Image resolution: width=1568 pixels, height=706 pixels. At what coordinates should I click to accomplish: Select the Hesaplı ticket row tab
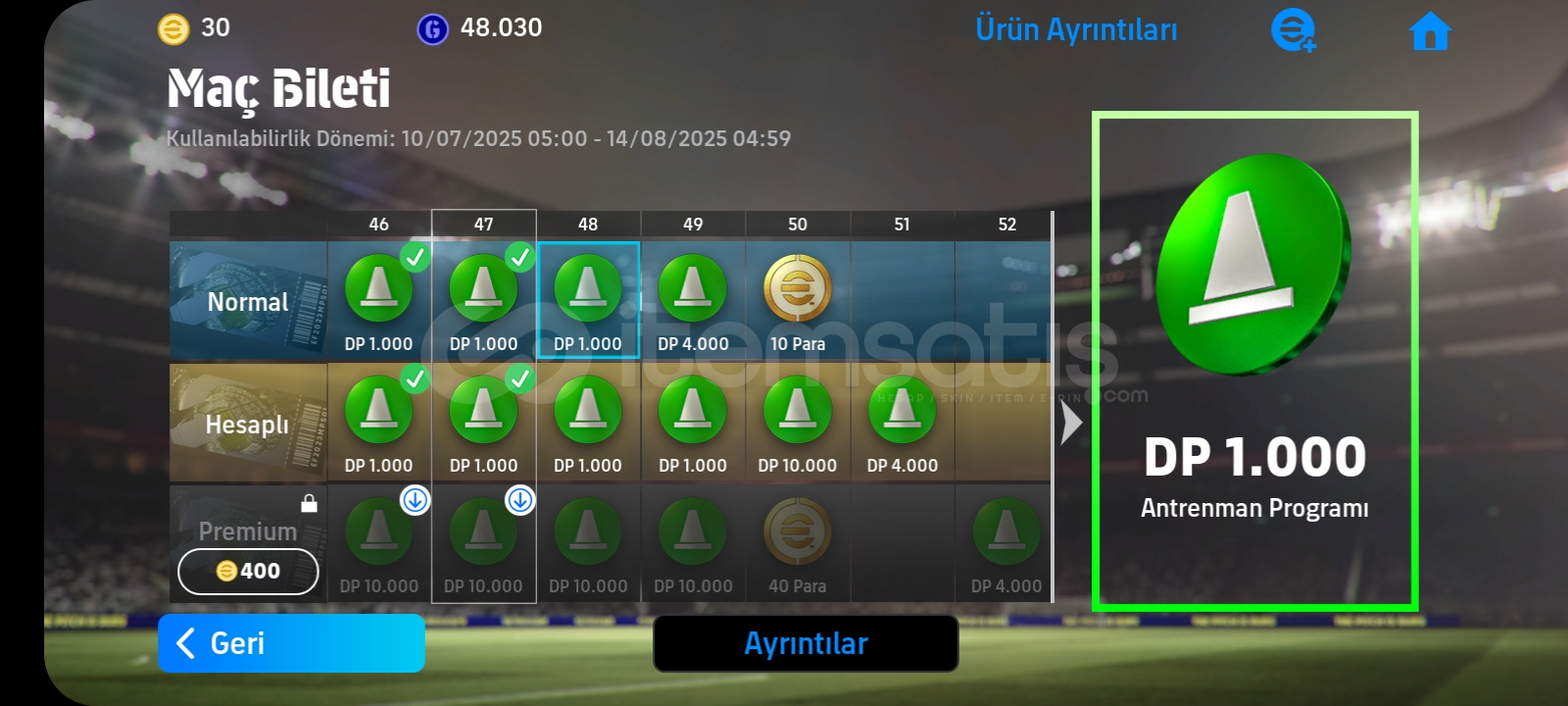click(x=248, y=424)
